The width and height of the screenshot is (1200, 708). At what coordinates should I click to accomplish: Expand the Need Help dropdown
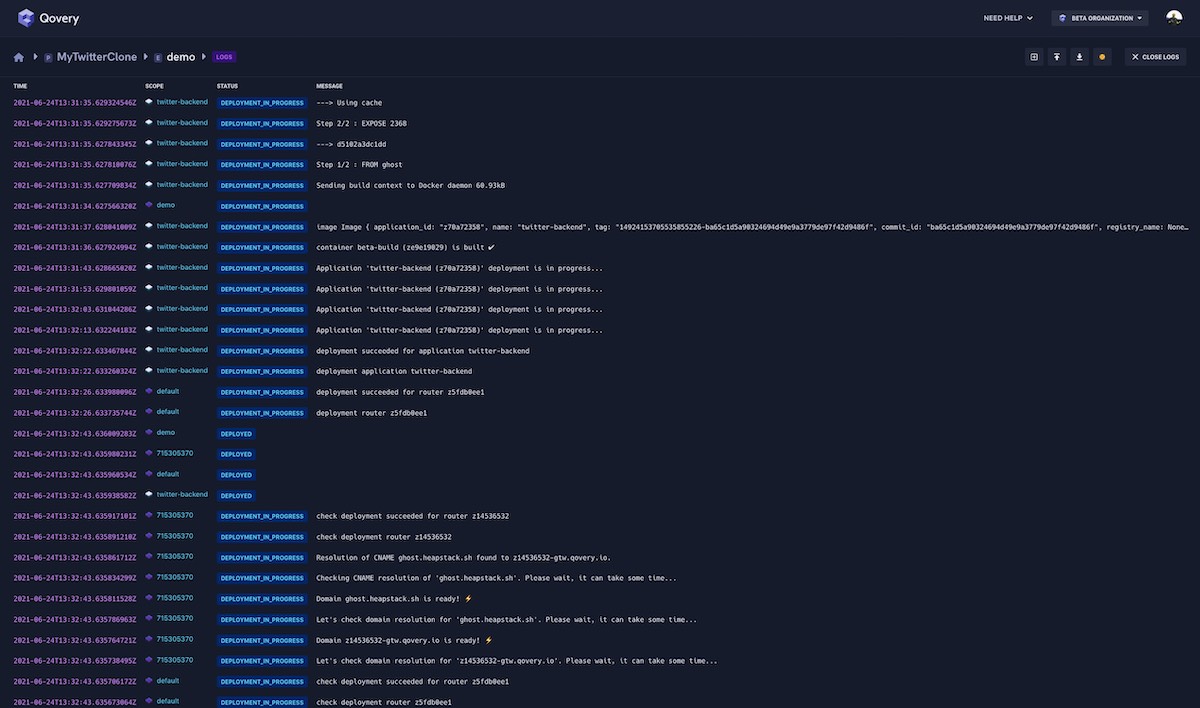click(1008, 18)
